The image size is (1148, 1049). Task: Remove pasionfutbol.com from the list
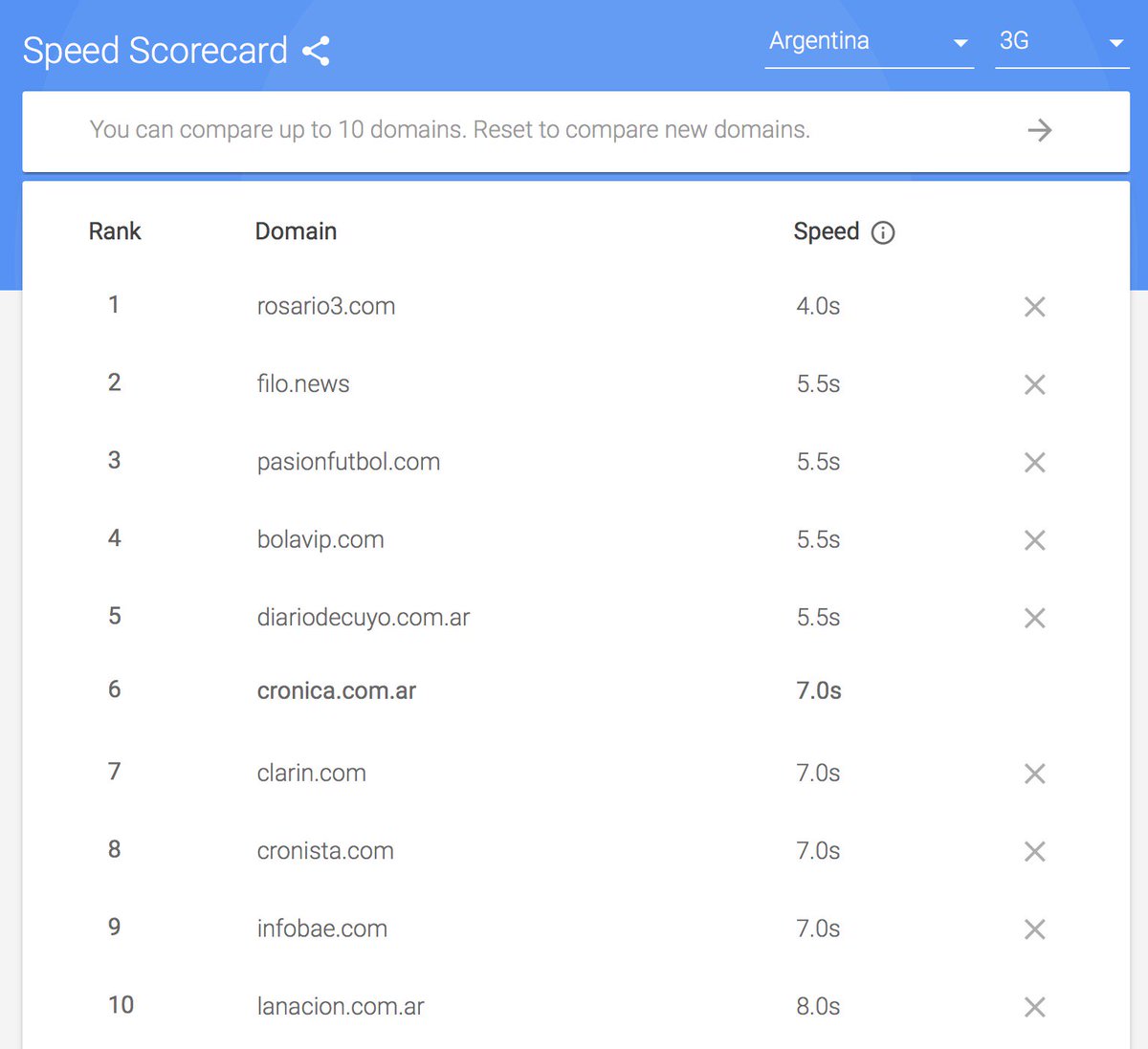tap(1034, 463)
